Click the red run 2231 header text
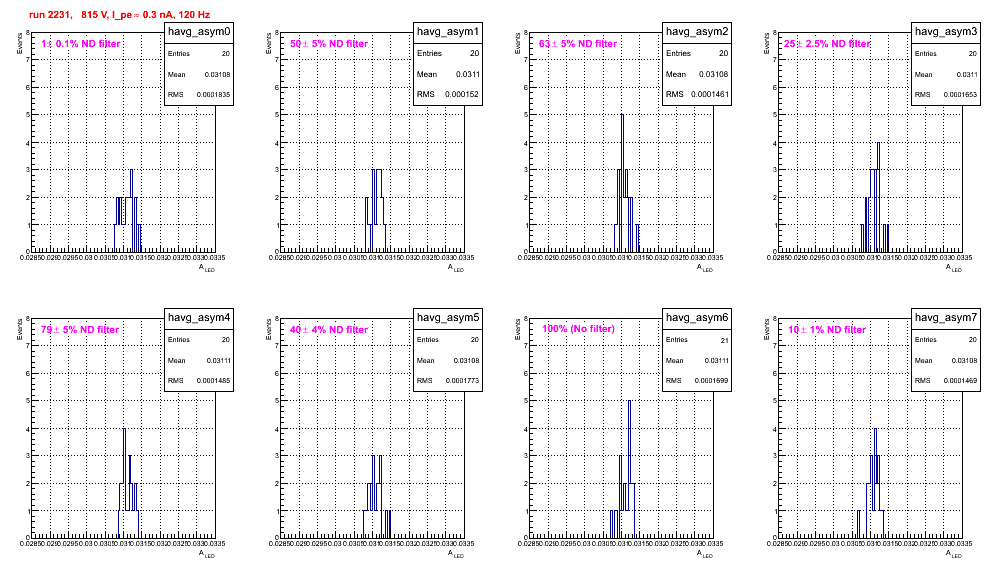The width and height of the screenshot is (996, 572). pos(119,15)
